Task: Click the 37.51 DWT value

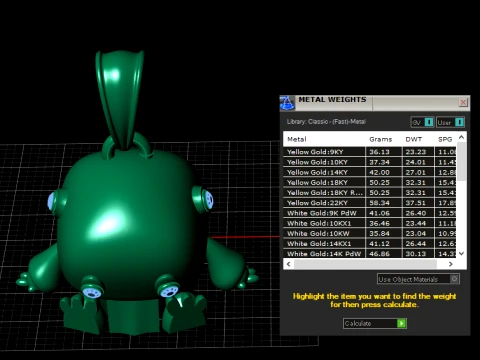Action: click(x=416, y=203)
